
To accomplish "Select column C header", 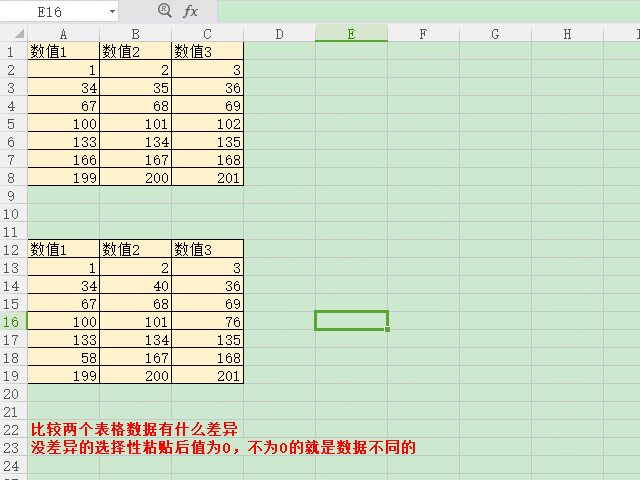I will 207,33.
